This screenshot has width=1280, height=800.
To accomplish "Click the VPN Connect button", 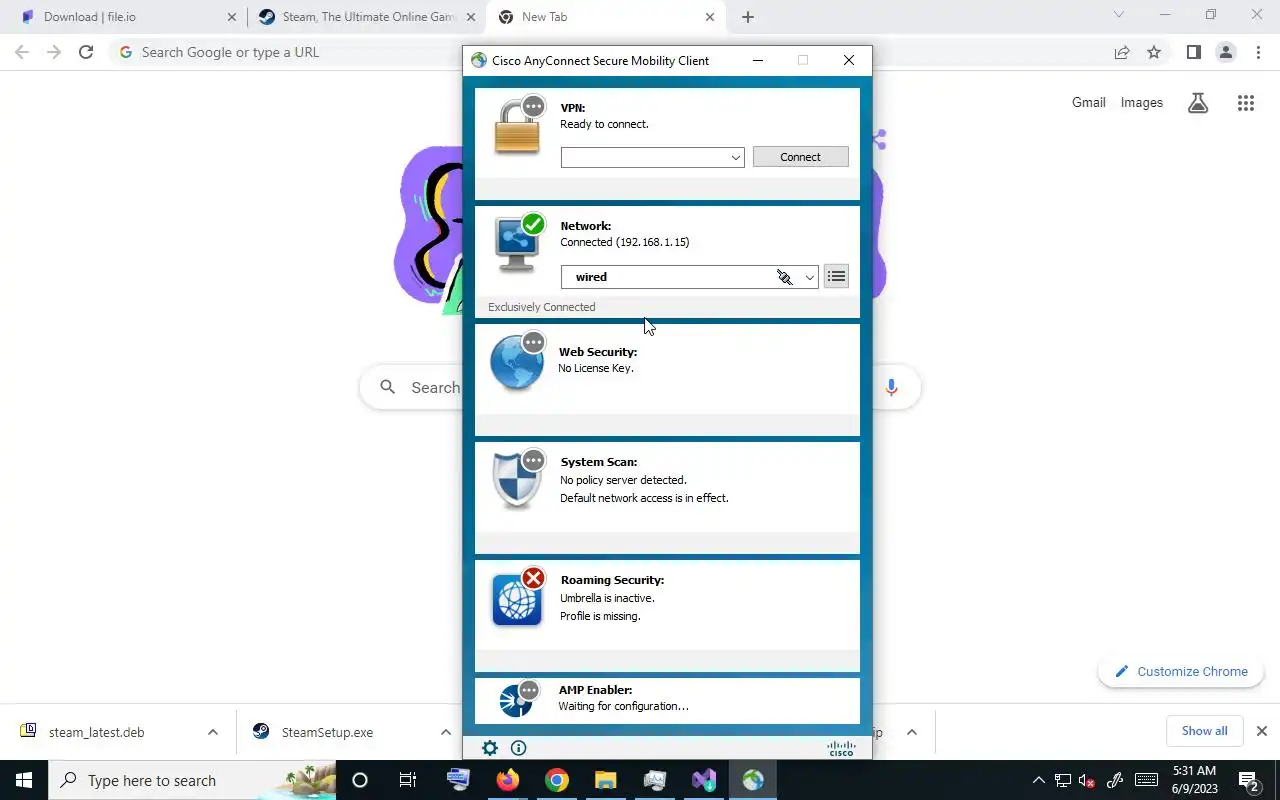I will [x=800, y=157].
